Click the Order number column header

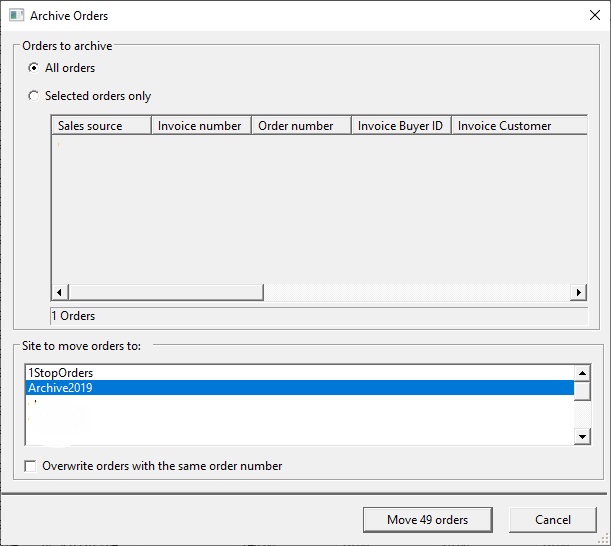(x=302, y=125)
